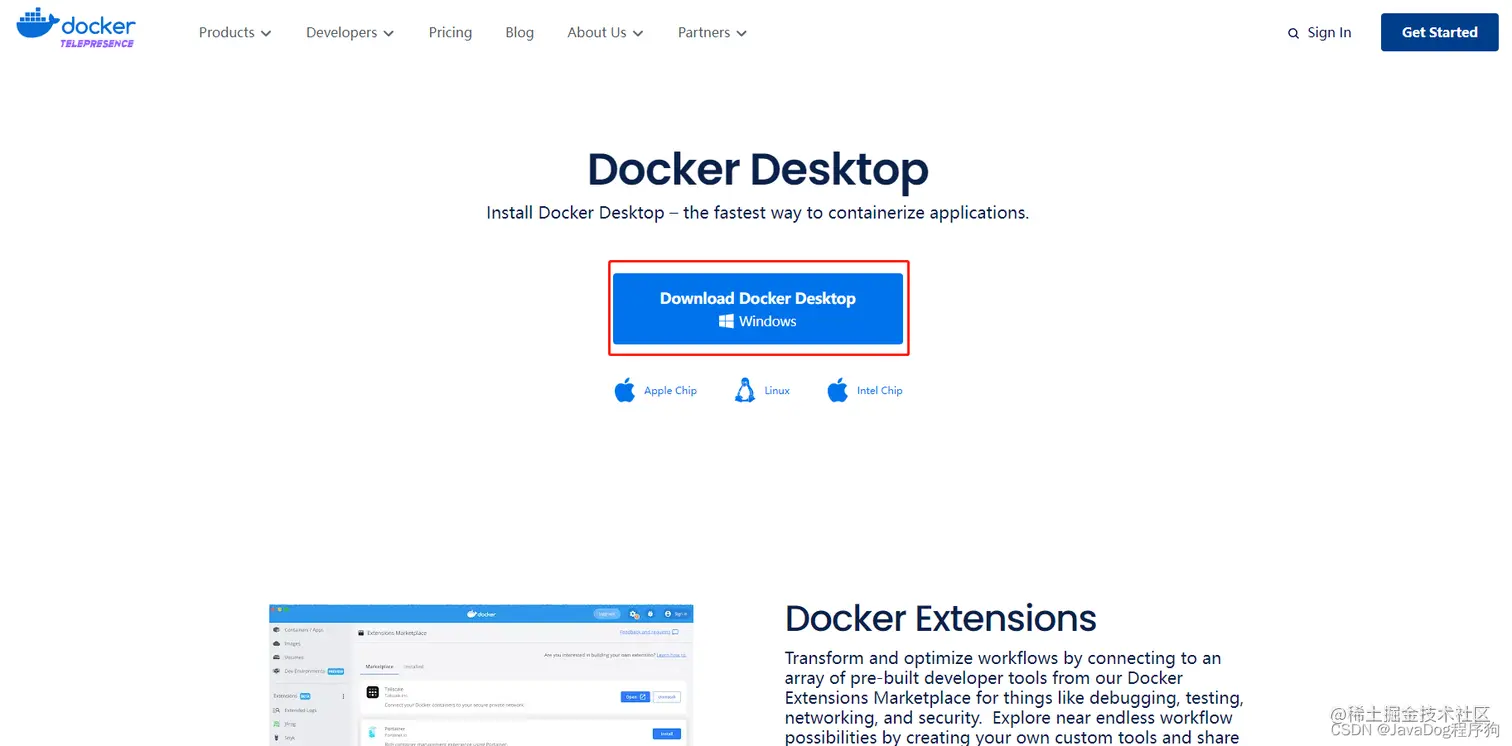Image resolution: width=1512 pixels, height=746 pixels.
Task: Expand the Developers dropdown menu
Action: [x=350, y=33]
